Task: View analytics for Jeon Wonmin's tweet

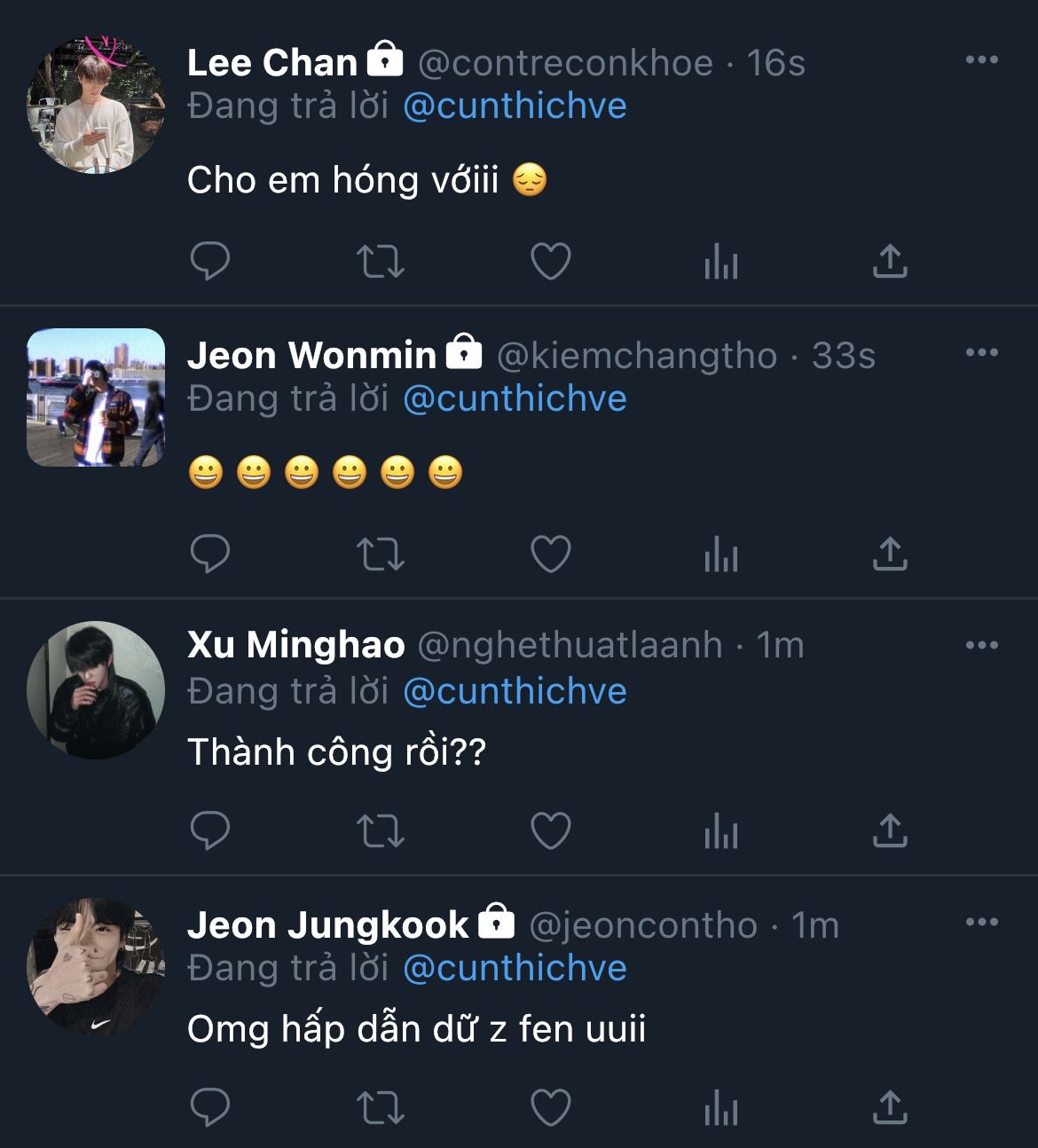Action: point(720,554)
